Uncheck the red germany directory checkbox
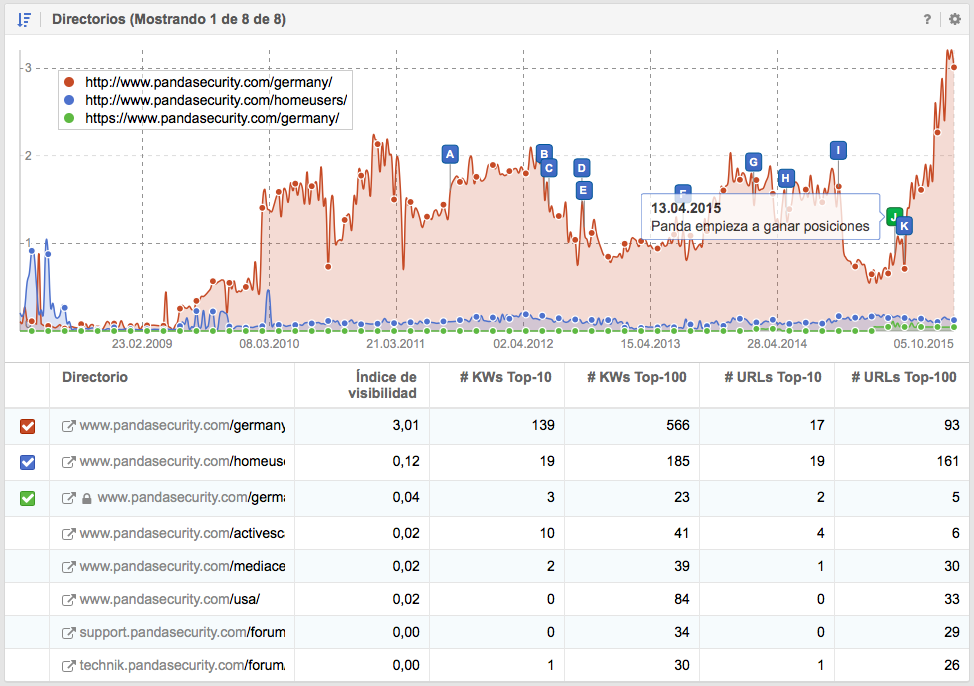 [28, 427]
